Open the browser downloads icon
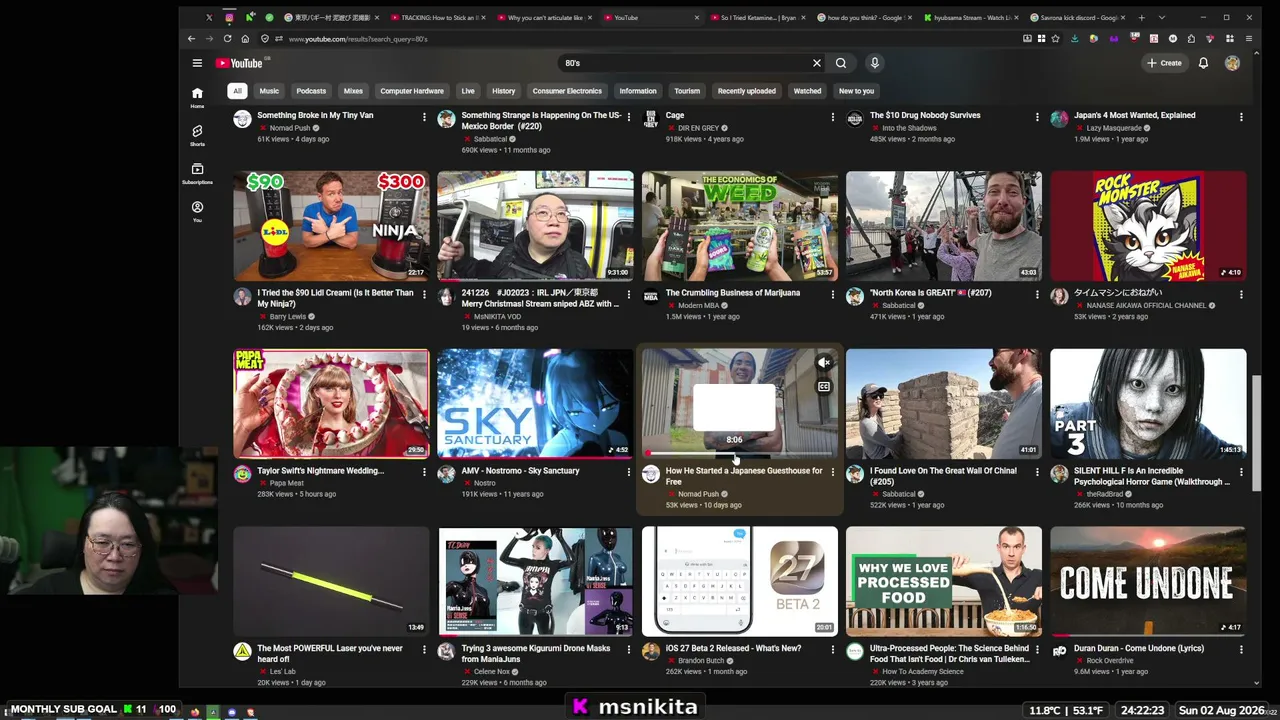Screen dimensions: 1280x720 [x=1074, y=39]
